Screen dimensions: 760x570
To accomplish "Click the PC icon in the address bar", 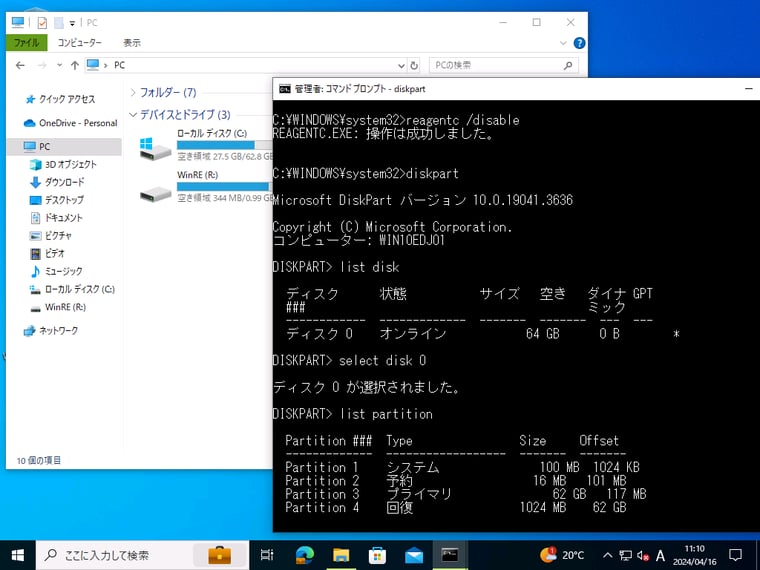I will coord(93,64).
